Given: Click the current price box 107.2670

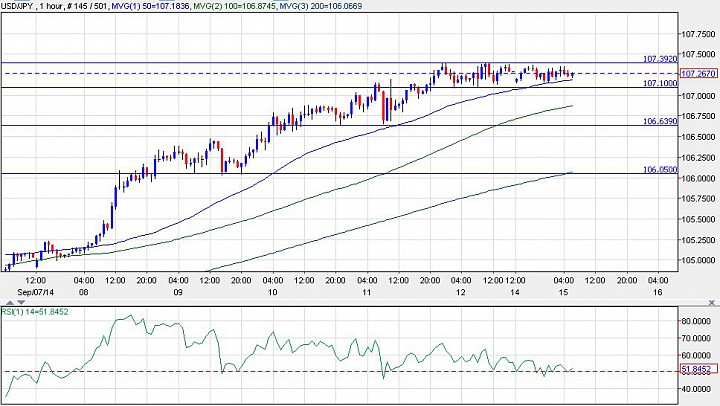Looking at the screenshot, I should [x=698, y=73].
